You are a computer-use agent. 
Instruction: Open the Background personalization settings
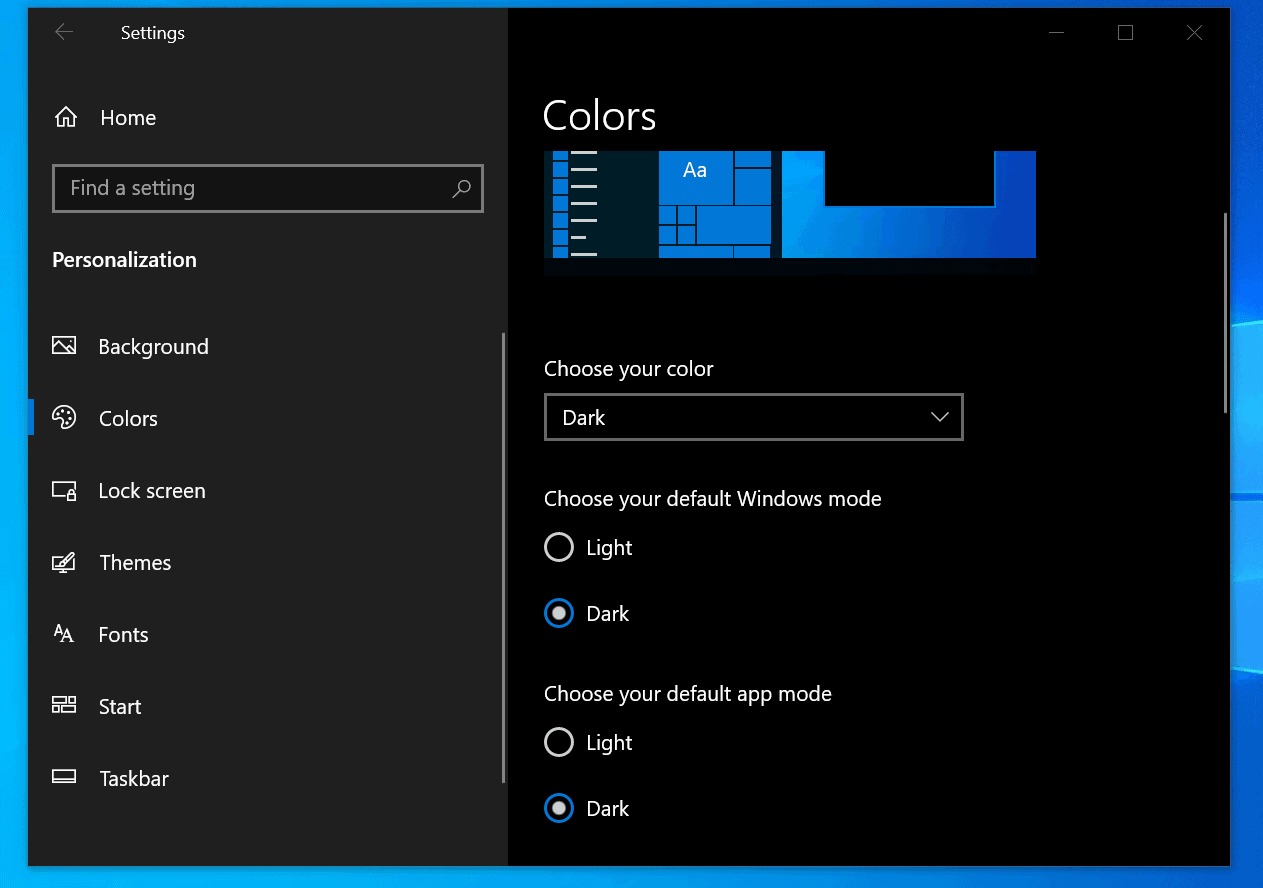[x=153, y=346]
